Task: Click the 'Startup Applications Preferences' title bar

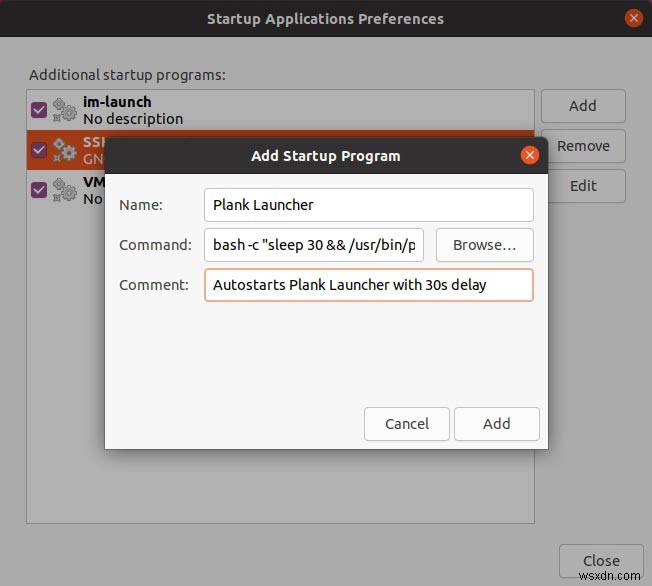Action: 326,19
